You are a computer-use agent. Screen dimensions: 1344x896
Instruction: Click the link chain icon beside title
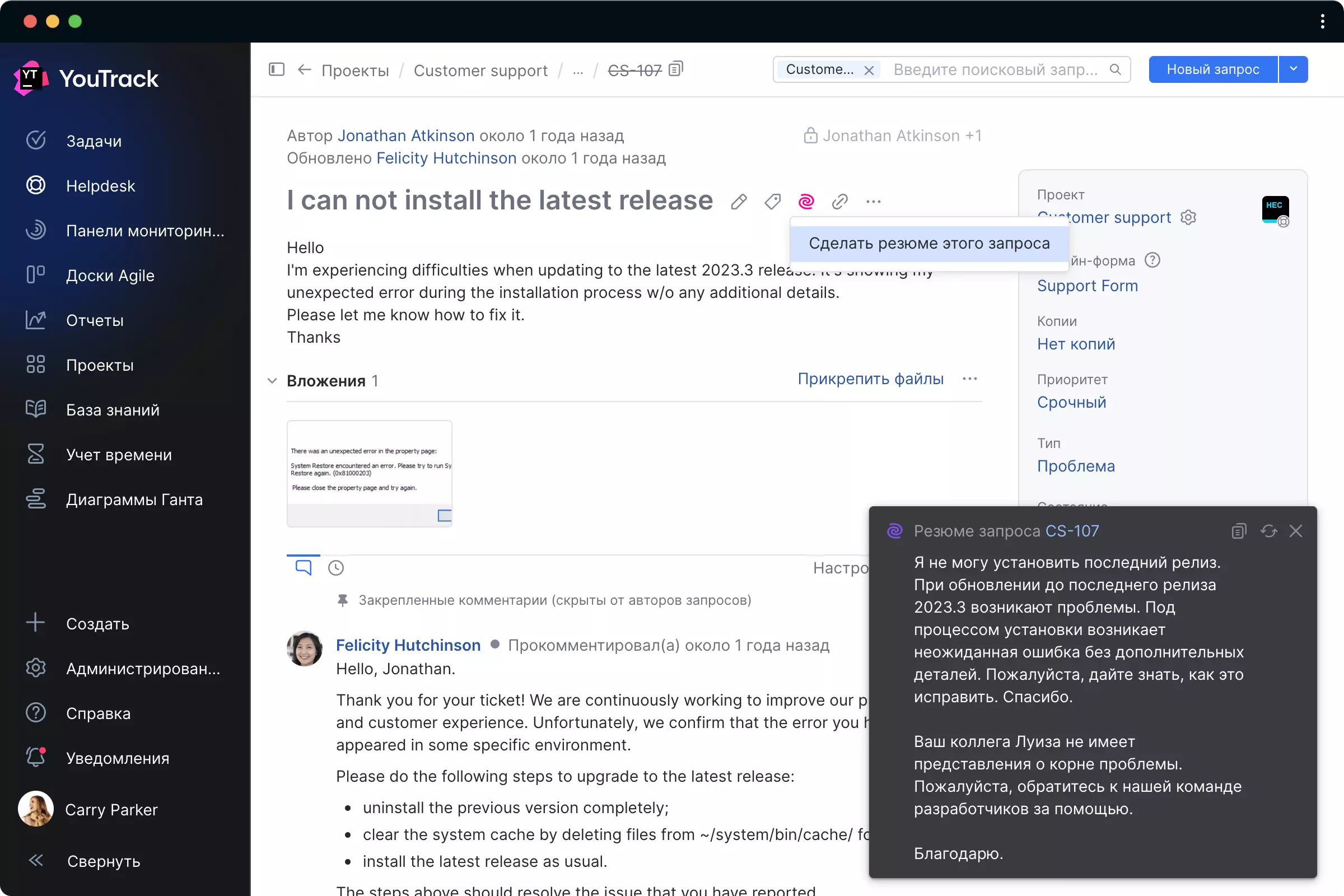tap(839, 201)
